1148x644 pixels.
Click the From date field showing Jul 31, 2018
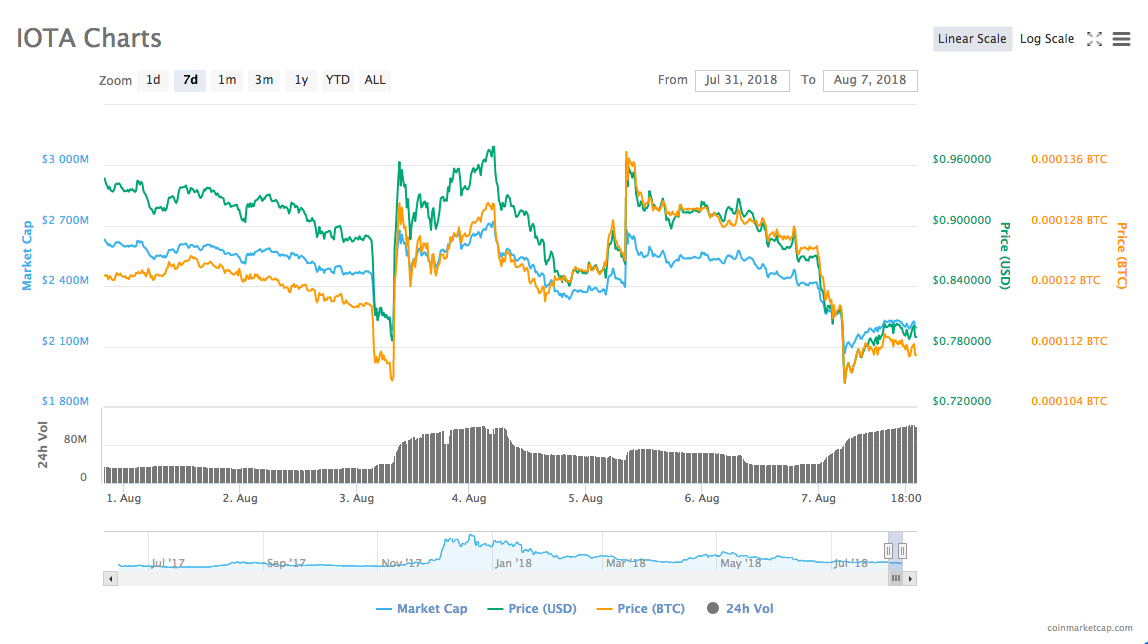click(x=742, y=80)
